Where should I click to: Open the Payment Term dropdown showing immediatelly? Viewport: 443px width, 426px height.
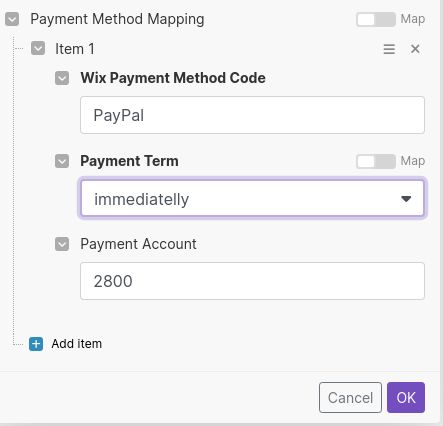[252, 198]
